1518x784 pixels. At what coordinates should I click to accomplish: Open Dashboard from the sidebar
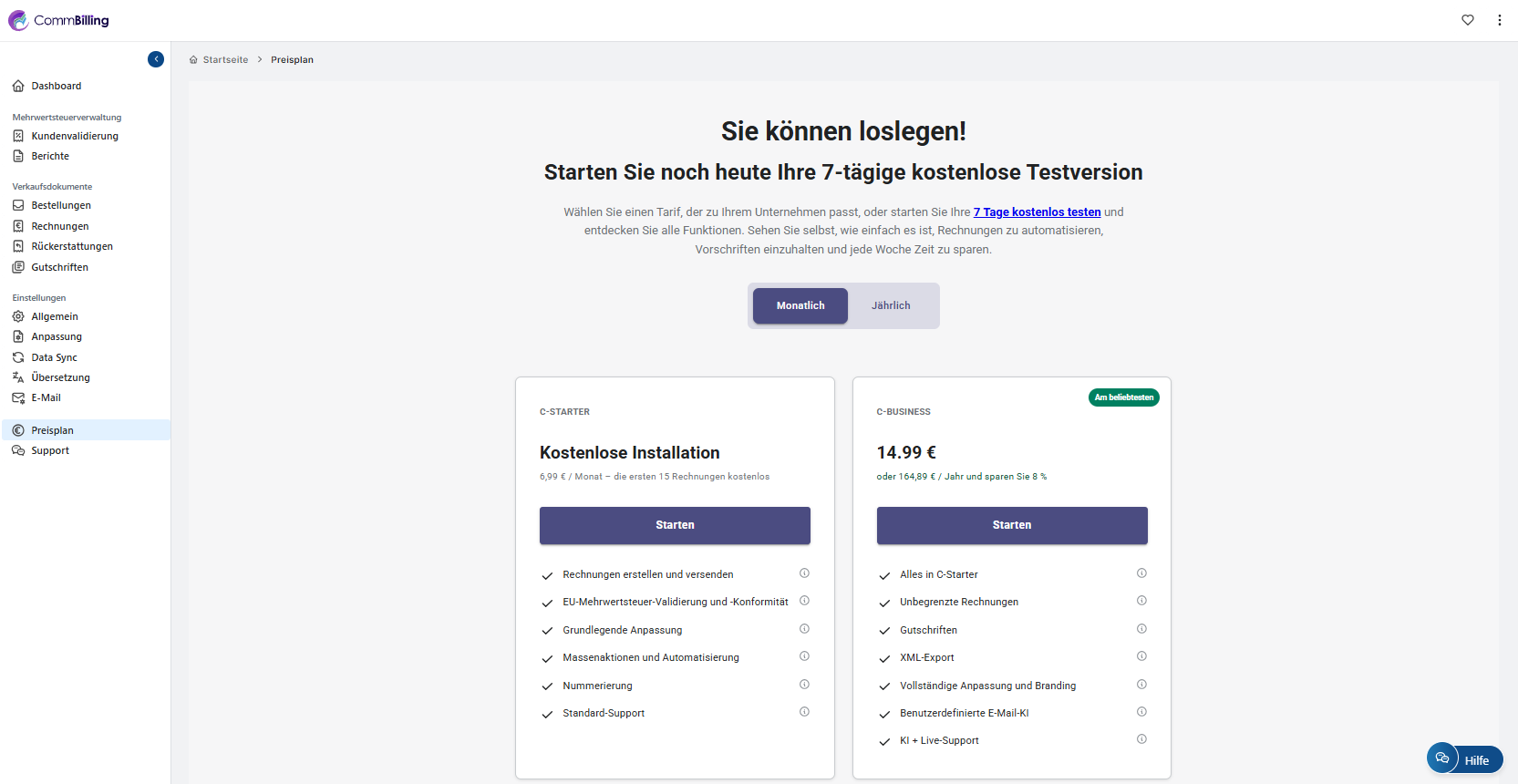point(56,86)
